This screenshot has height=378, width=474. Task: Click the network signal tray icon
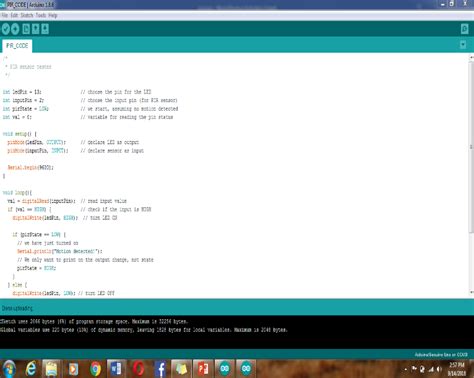pyautogui.click(x=431, y=369)
